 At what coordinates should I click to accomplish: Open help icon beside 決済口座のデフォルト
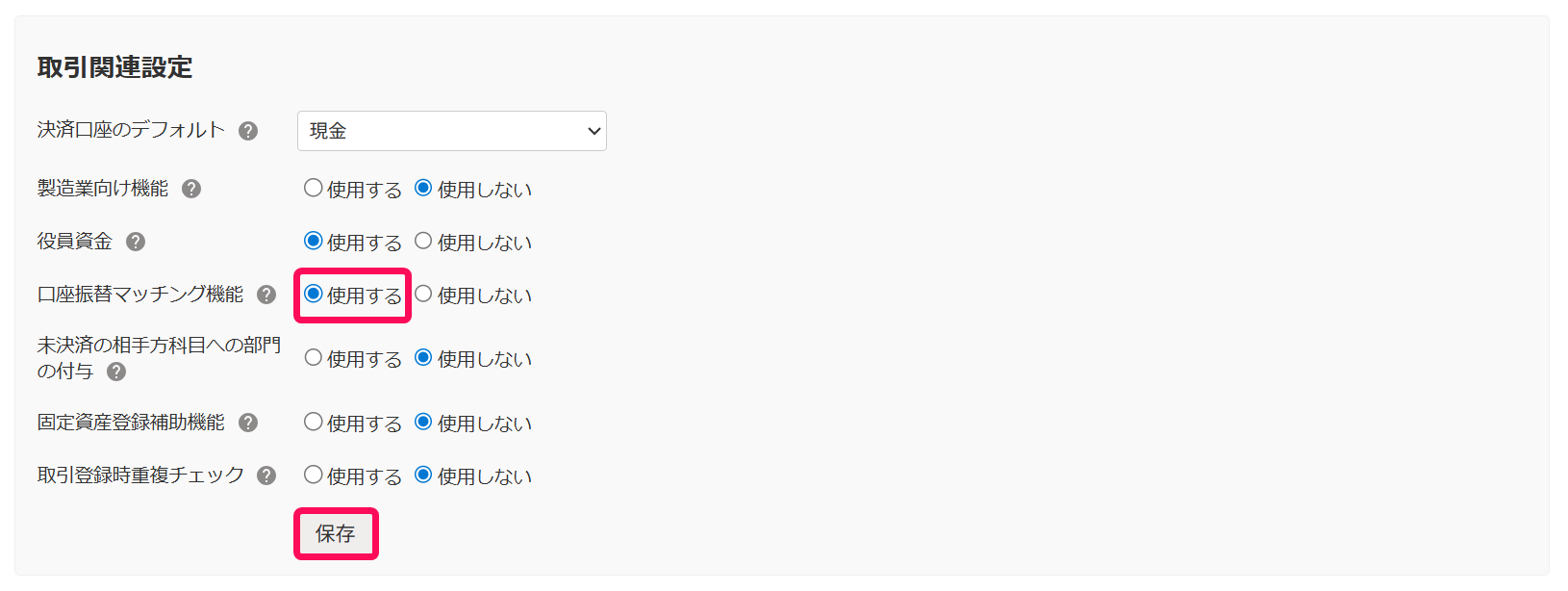coord(248,131)
